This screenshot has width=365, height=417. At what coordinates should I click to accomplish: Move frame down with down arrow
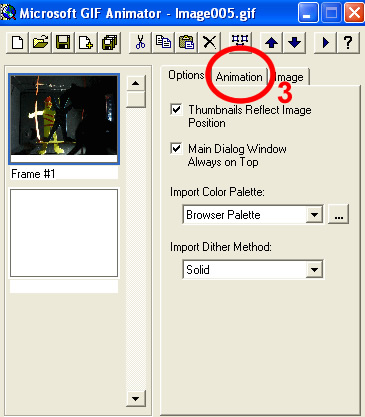294,43
